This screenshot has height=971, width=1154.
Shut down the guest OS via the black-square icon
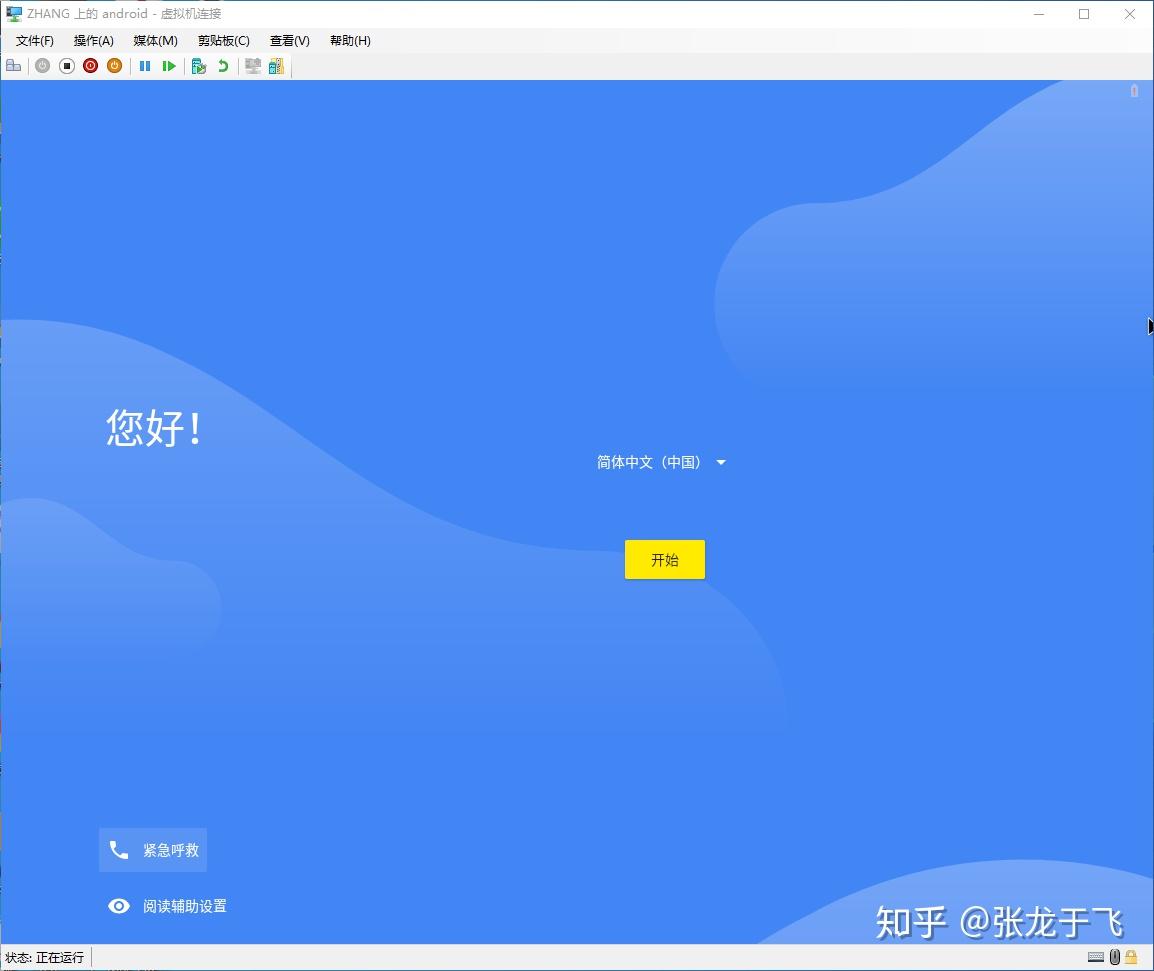(66, 66)
